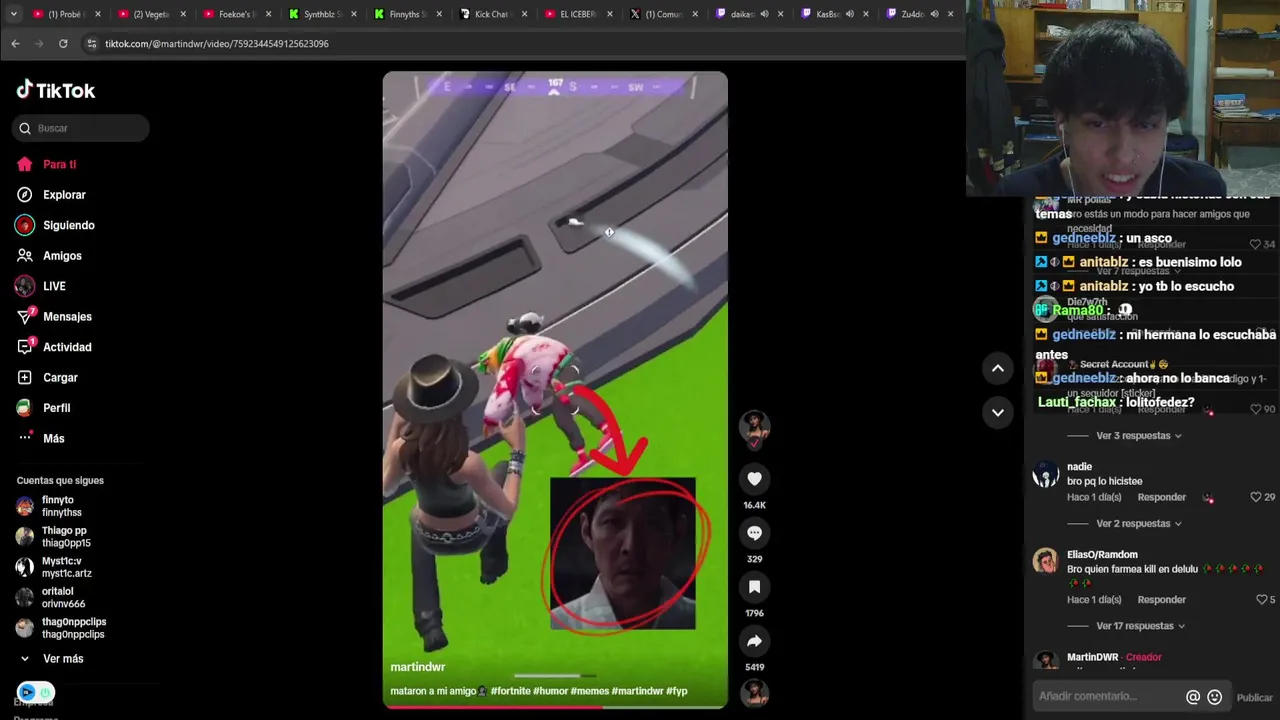1280x720 pixels.
Task: Open the finnyto followed account
Action: tap(60, 506)
